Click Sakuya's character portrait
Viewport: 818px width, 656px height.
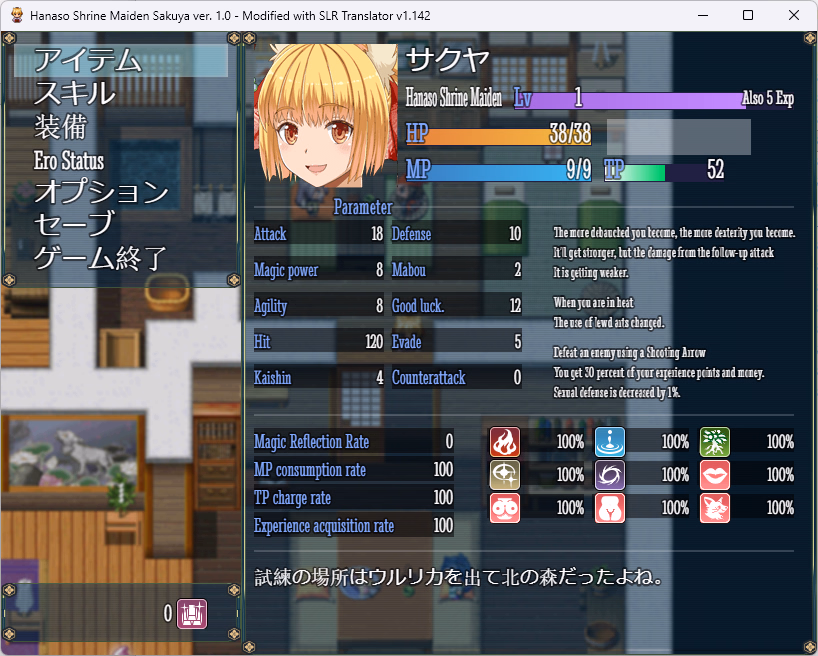[325, 108]
